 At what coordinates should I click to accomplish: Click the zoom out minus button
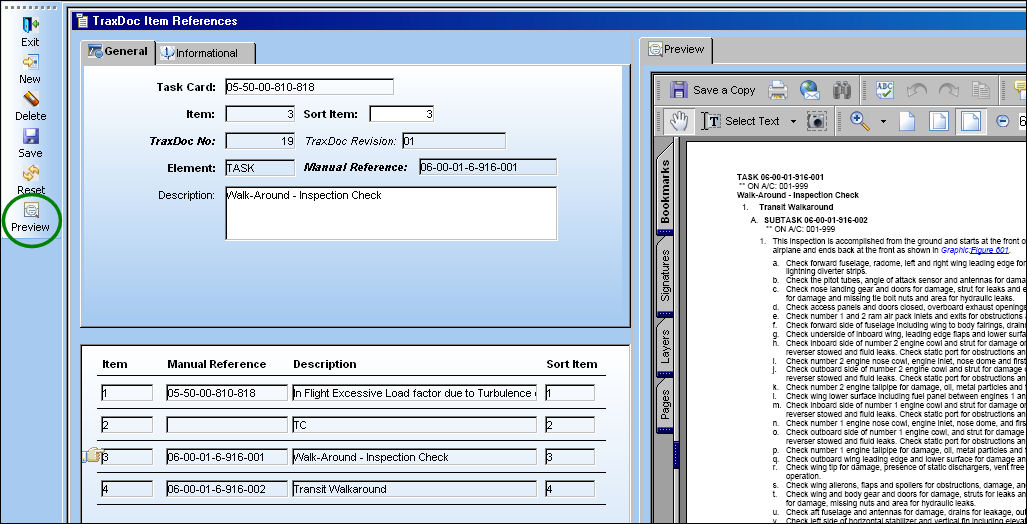[x=1001, y=121]
